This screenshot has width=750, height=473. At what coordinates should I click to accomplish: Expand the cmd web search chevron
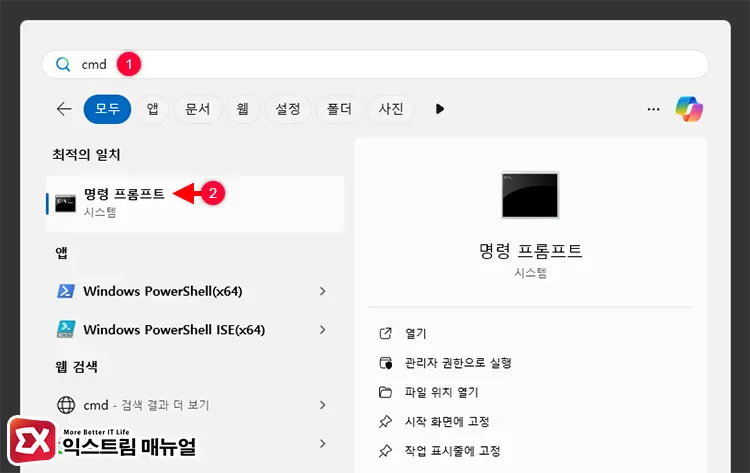[x=323, y=405]
